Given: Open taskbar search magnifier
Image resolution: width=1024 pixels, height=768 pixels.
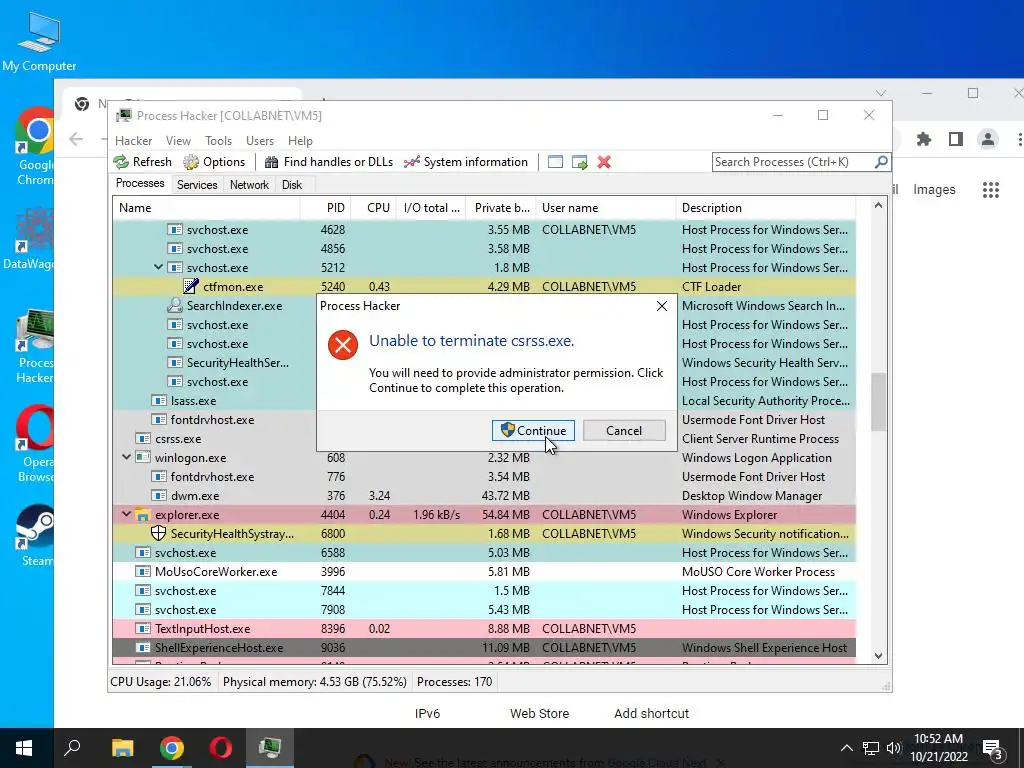Looking at the screenshot, I should [x=72, y=748].
